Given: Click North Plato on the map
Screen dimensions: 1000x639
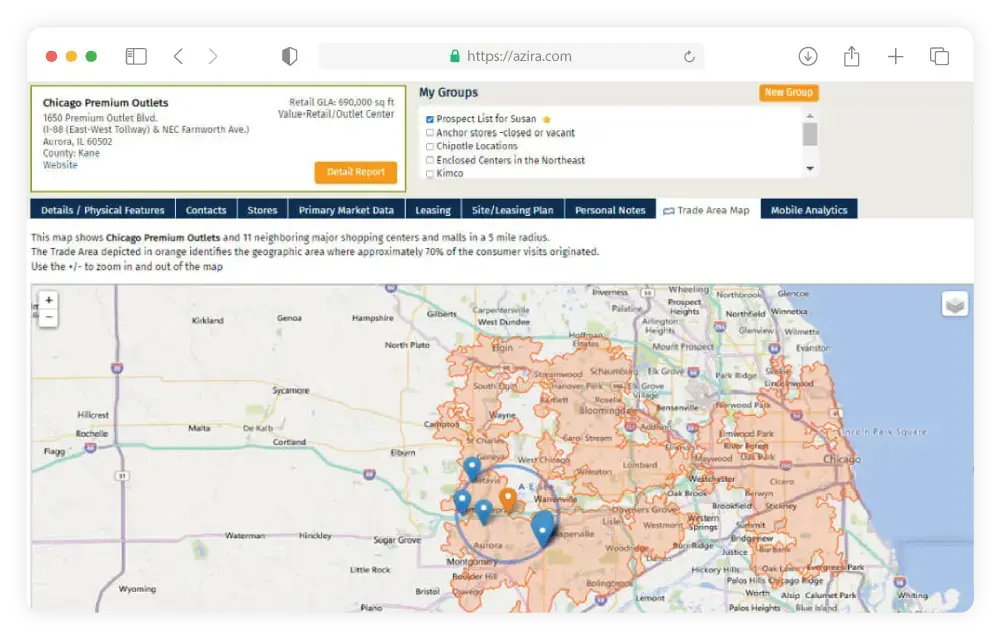Looking at the screenshot, I should click(x=407, y=345).
